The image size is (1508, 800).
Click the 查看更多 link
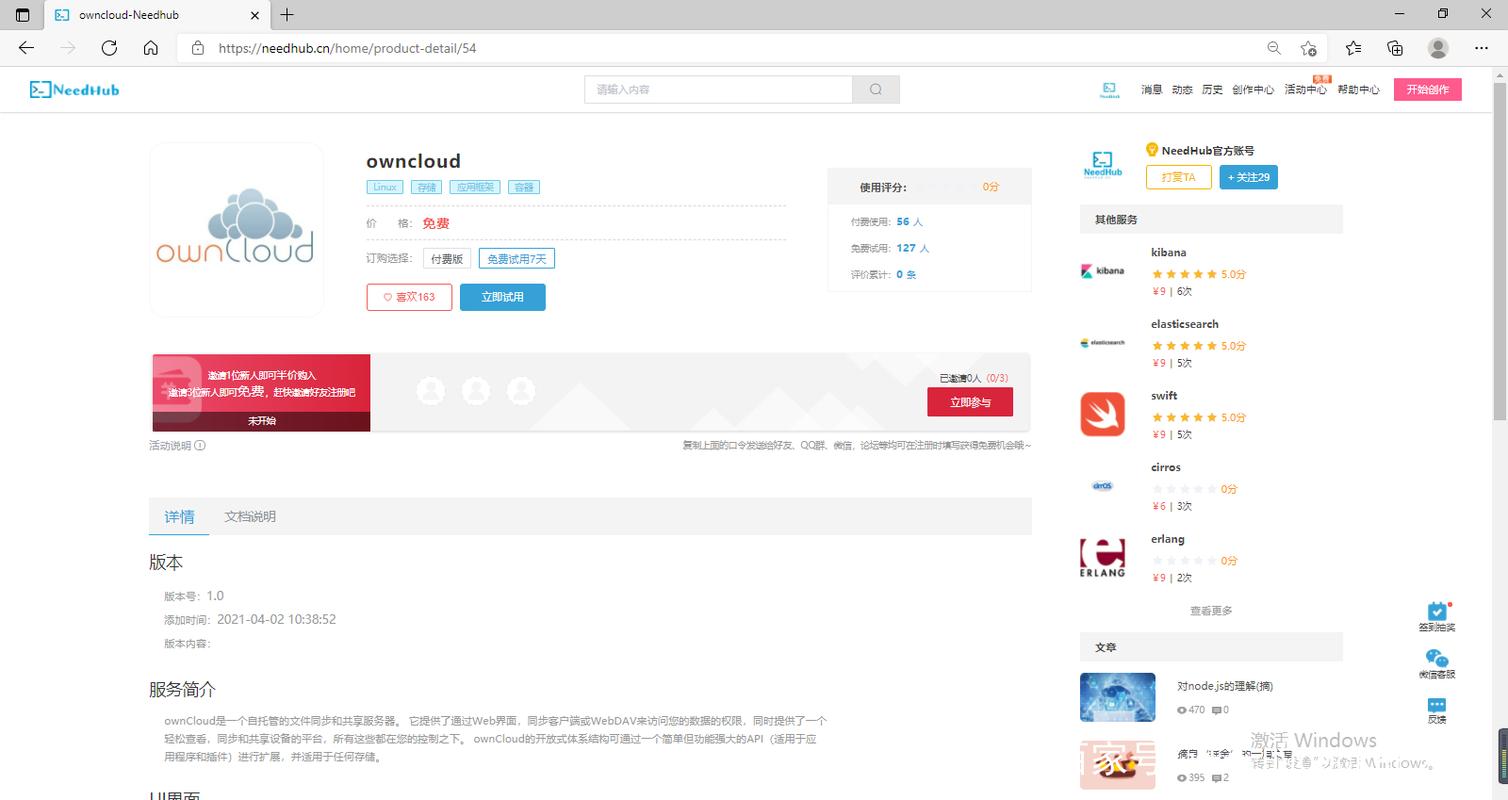1211,611
